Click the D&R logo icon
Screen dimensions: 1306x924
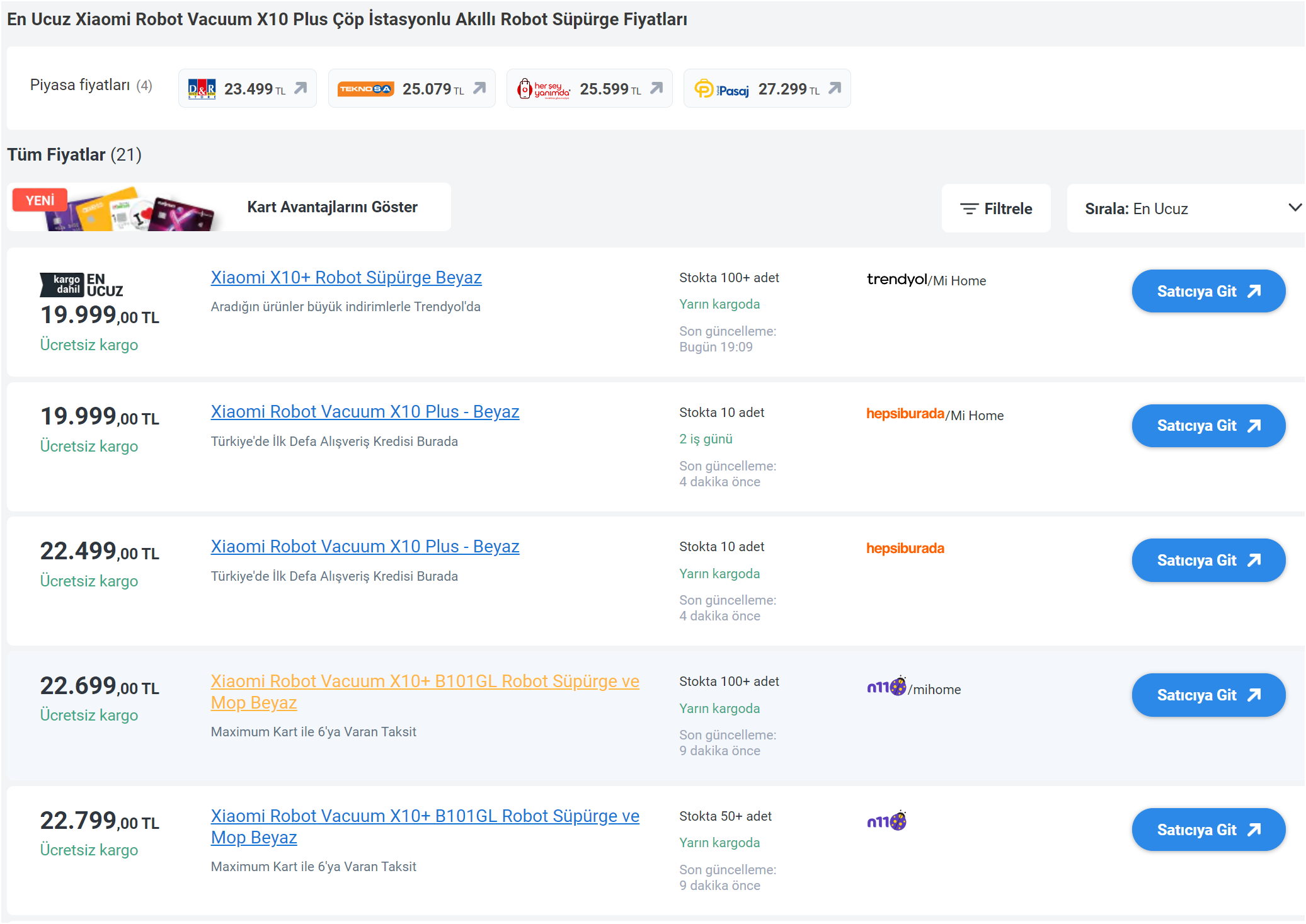tap(202, 89)
